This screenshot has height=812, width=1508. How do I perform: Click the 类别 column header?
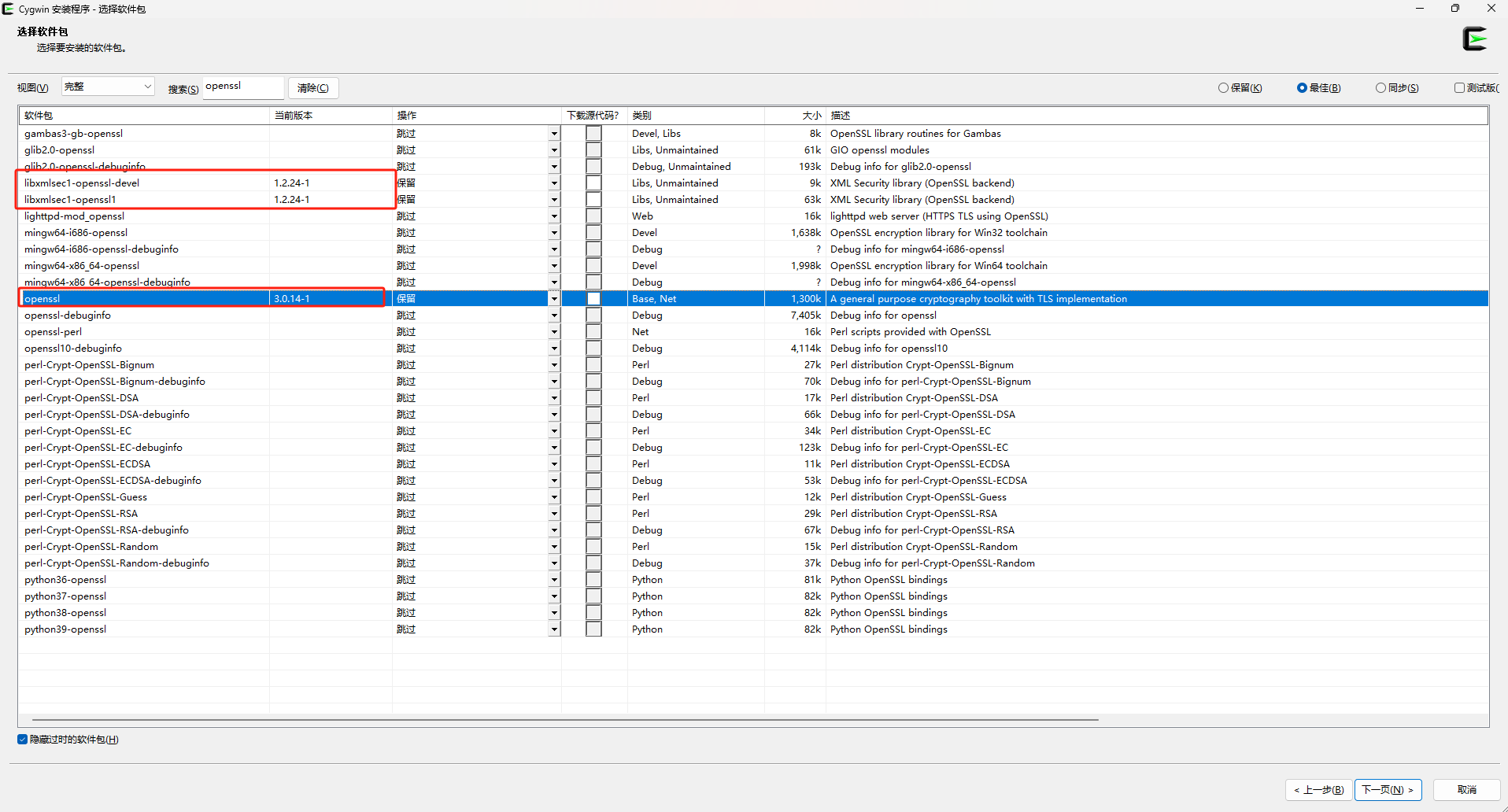point(696,116)
